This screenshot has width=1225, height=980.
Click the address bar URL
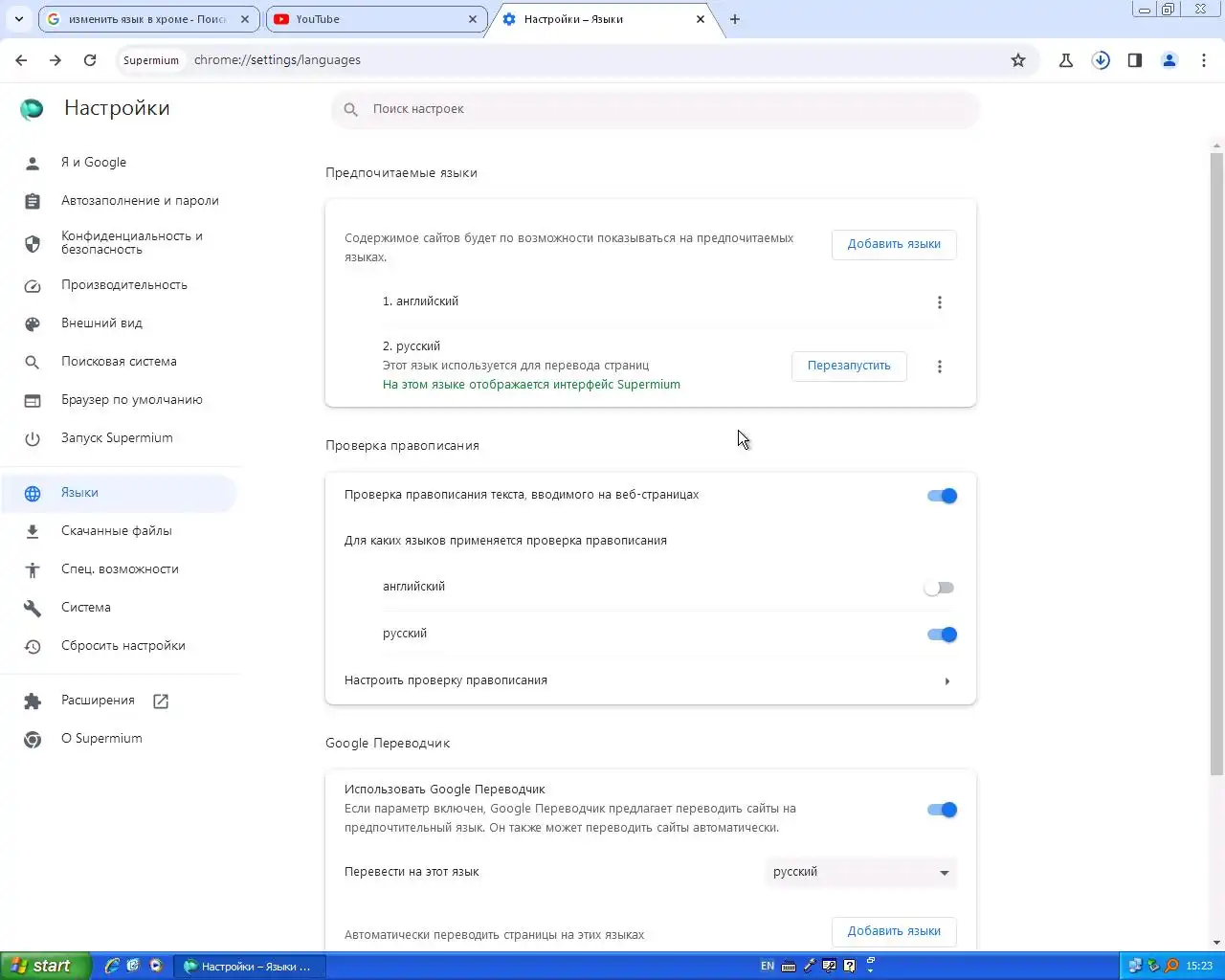278,60
